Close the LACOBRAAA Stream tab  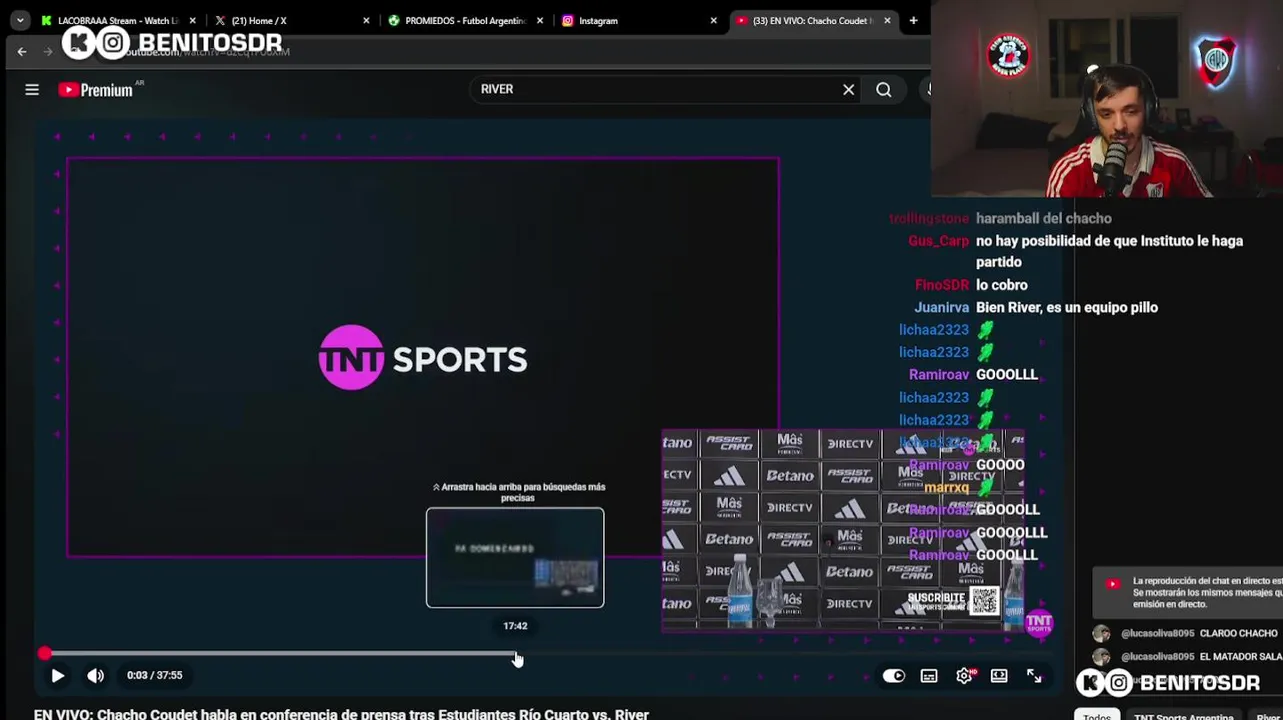[193, 20]
